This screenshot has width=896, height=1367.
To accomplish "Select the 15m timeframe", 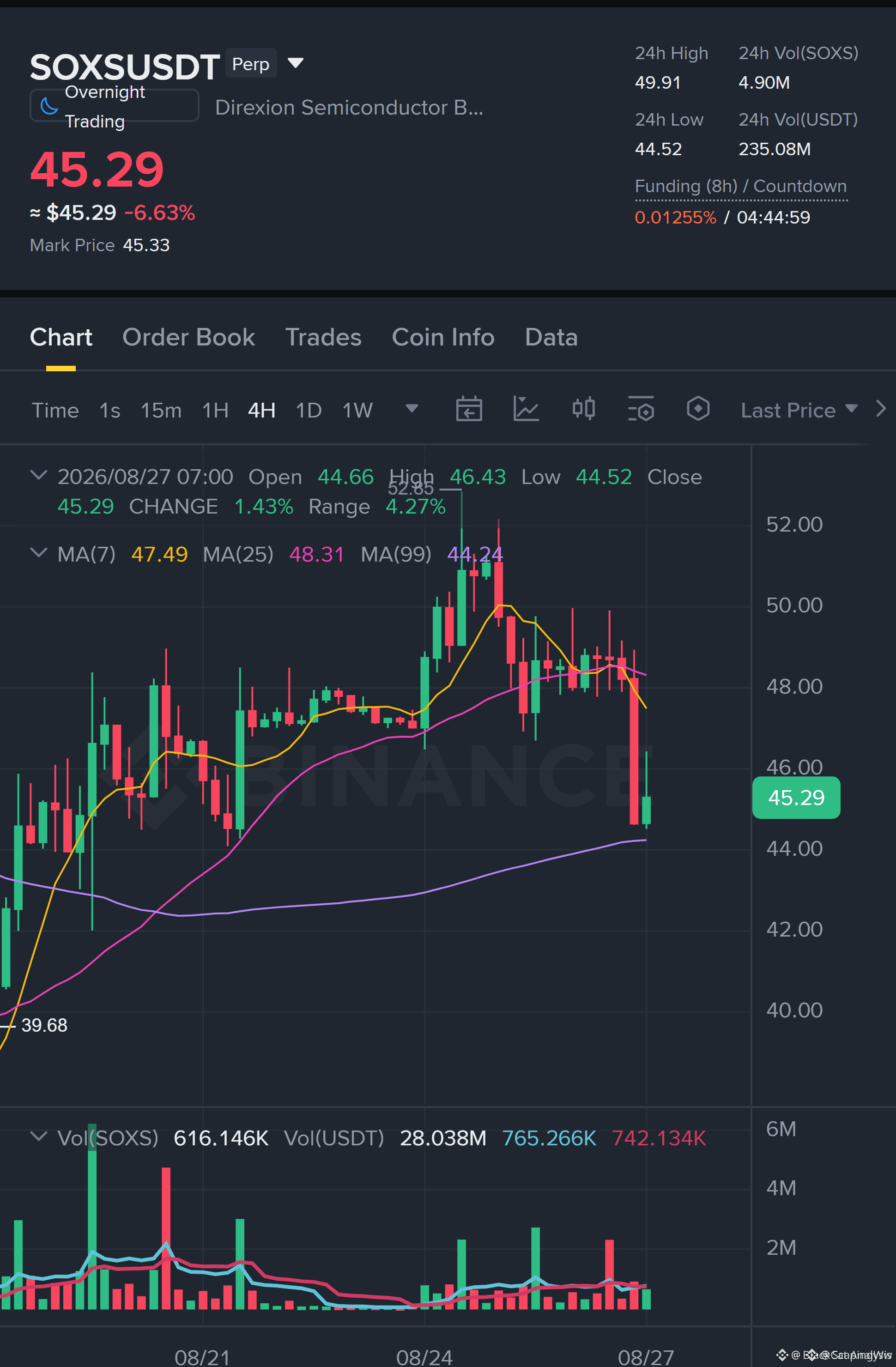I will [161, 411].
